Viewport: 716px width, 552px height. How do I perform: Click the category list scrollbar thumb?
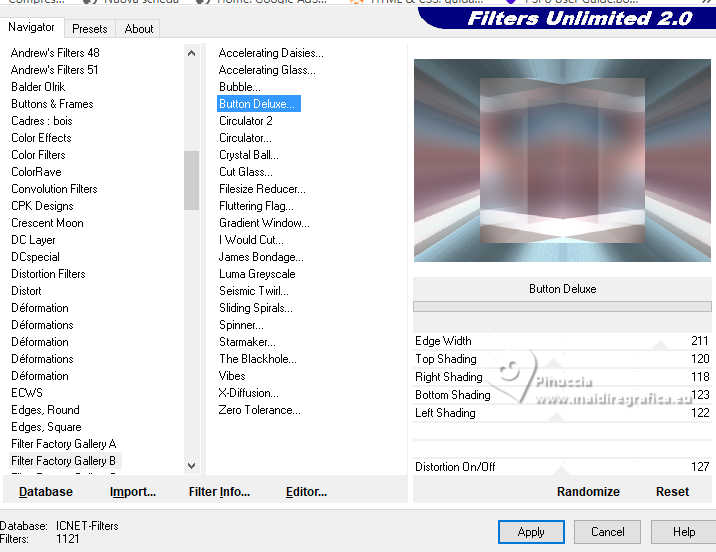pyautogui.click(x=192, y=180)
